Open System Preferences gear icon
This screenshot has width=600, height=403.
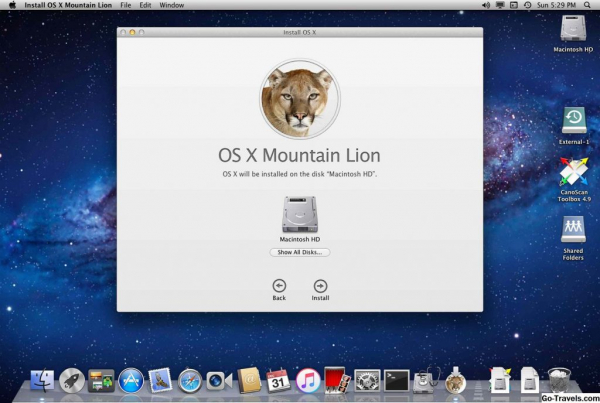[367, 381]
